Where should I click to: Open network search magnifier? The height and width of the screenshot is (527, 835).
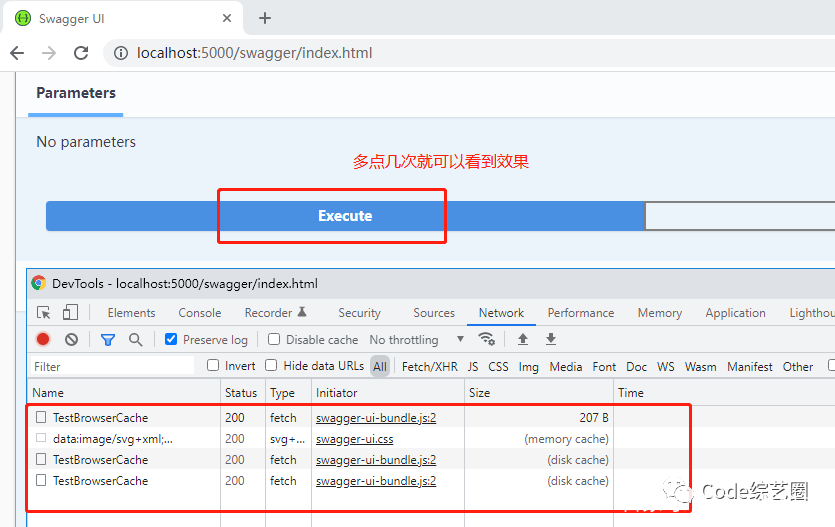coord(136,340)
